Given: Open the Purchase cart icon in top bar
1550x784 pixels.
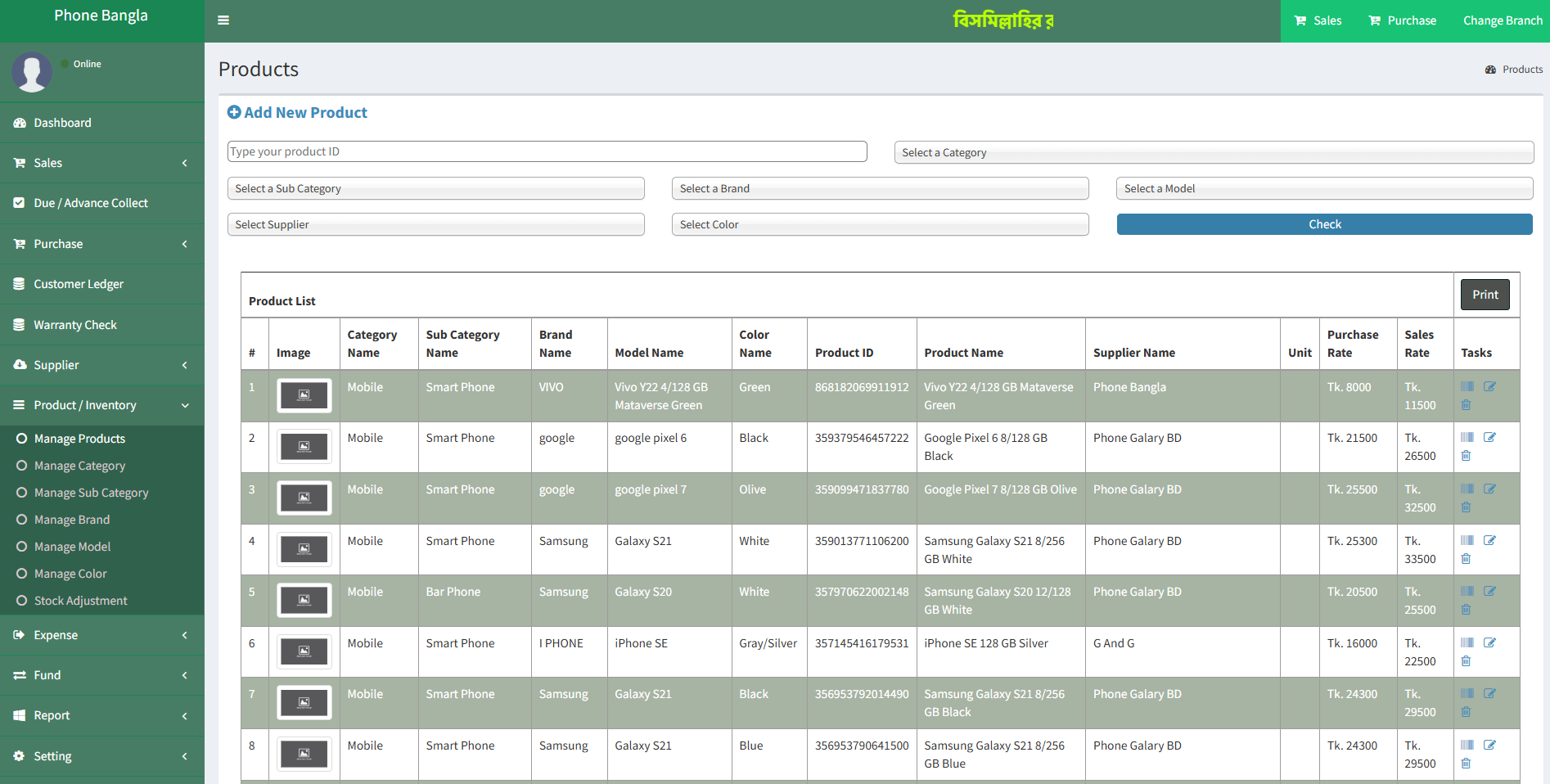Looking at the screenshot, I should point(1374,20).
